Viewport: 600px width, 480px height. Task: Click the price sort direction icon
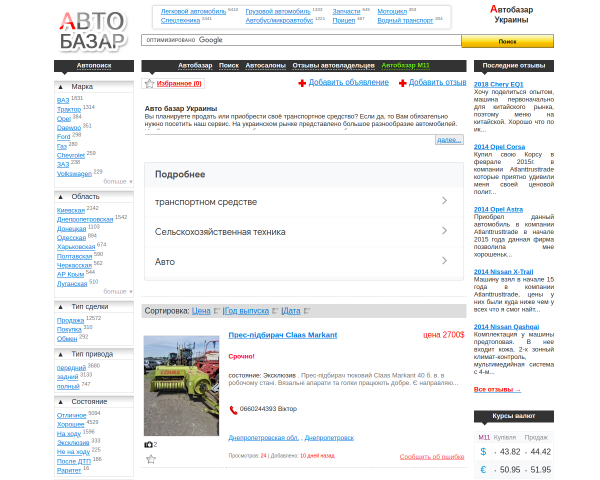point(217,311)
